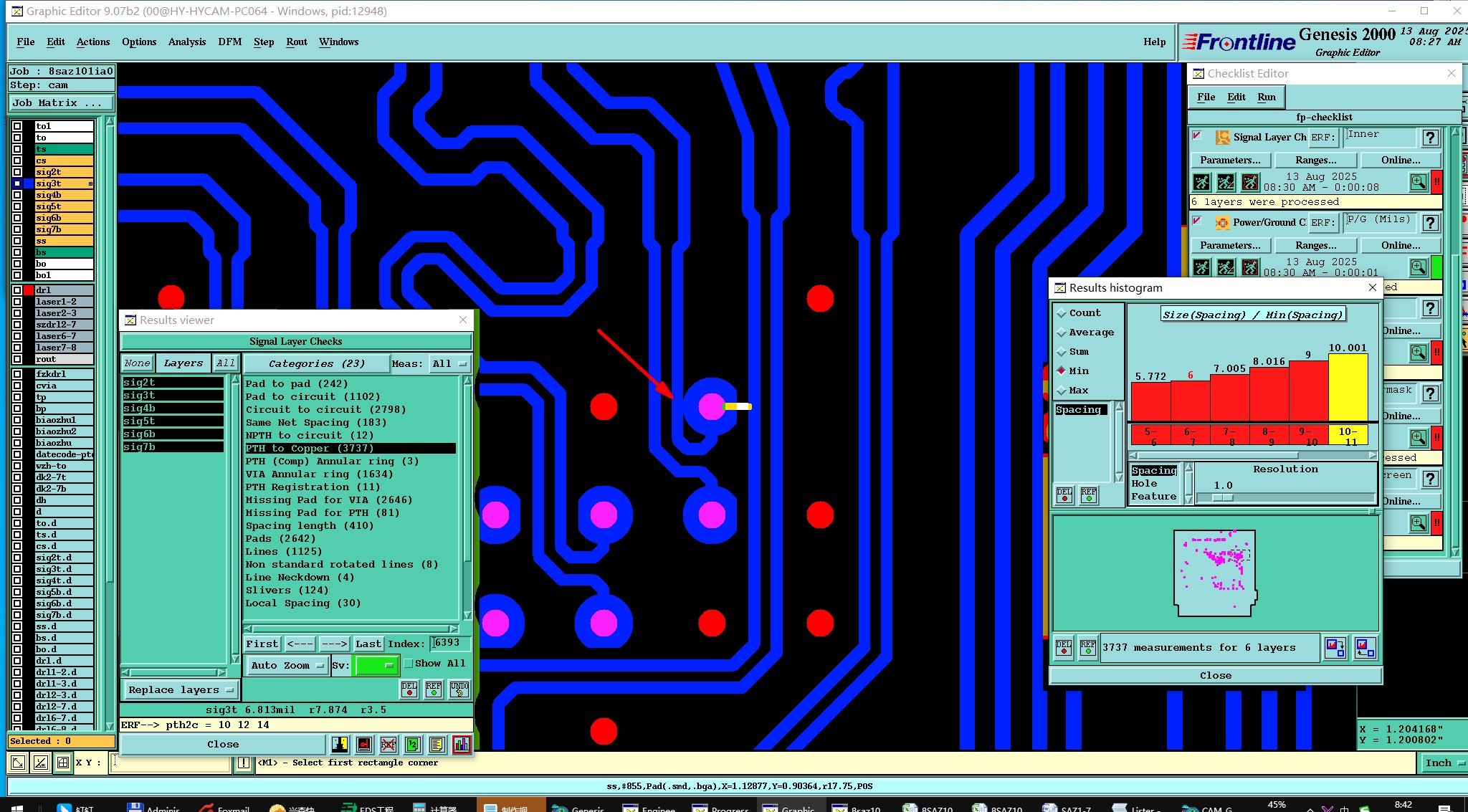Open the Analysis menu
The image size is (1468, 812).
click(186, 42)
